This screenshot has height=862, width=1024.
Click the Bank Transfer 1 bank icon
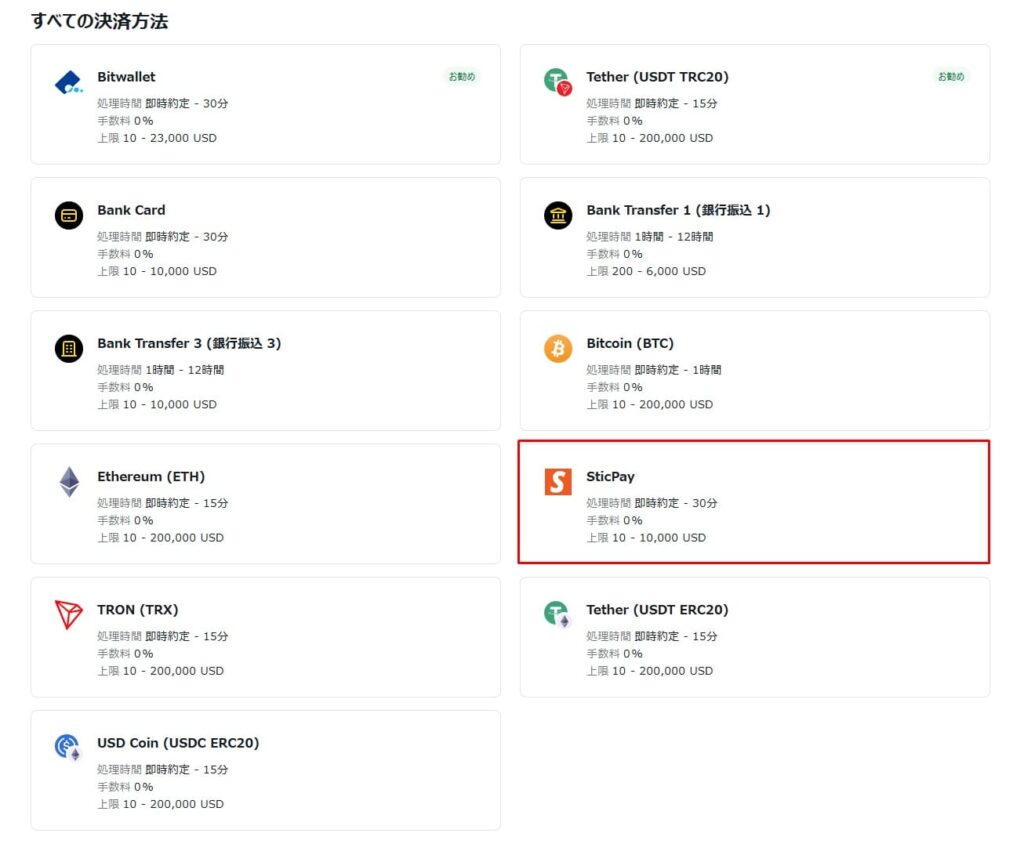coord(557,215)
